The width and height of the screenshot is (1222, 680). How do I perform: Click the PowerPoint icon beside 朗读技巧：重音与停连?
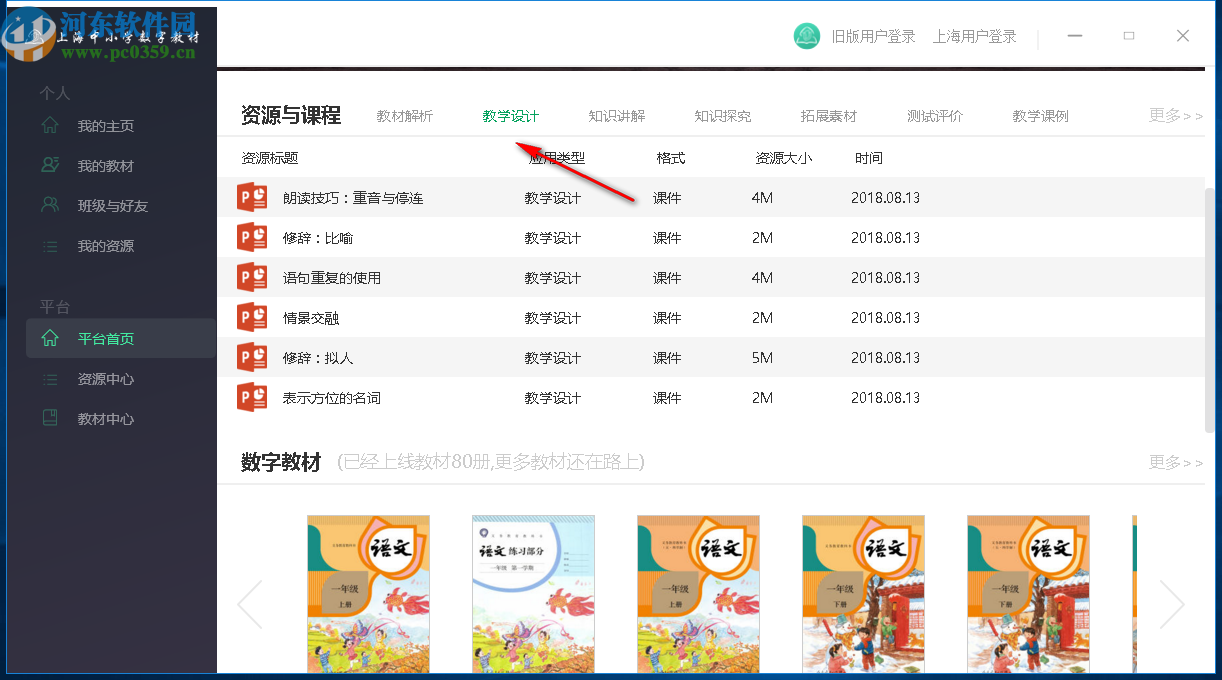click(252, 197)
